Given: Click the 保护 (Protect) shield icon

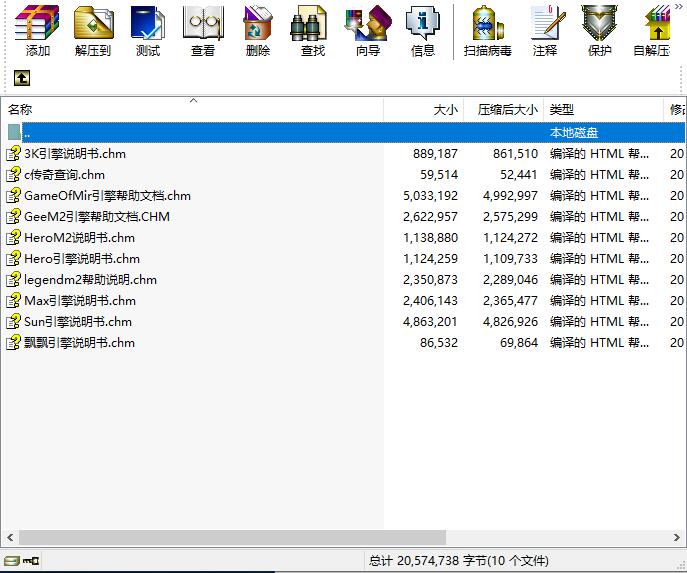Looking at the screenshot, I should coord(600,31).
